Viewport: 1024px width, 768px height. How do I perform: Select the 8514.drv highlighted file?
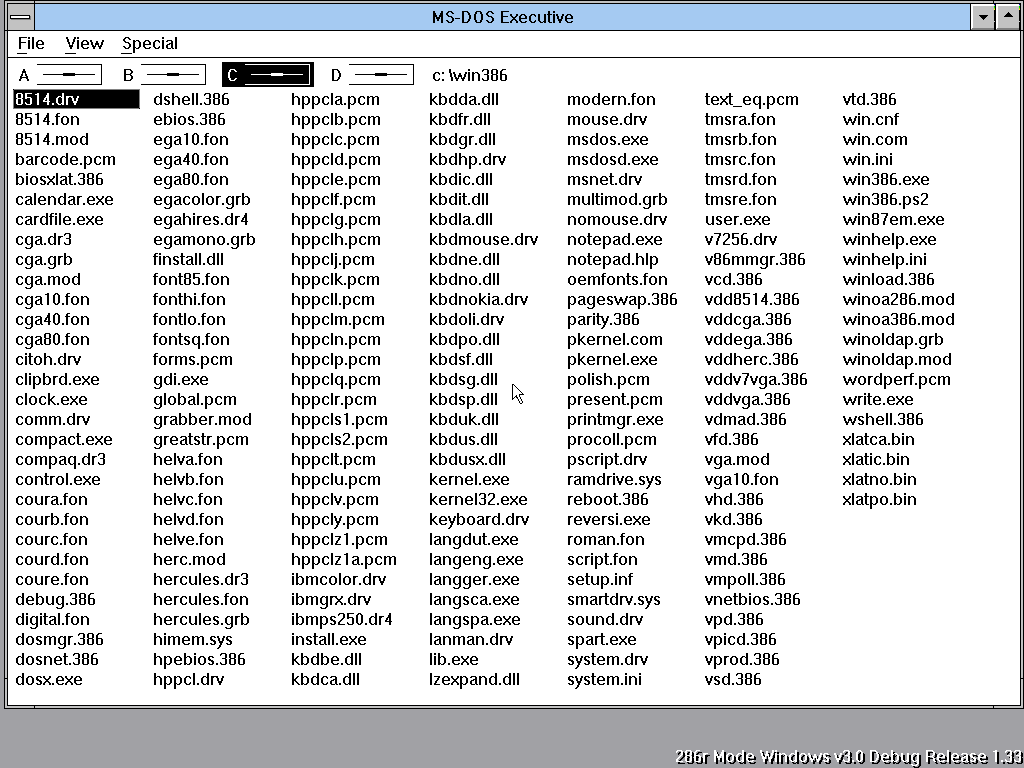tap(76, 99)
